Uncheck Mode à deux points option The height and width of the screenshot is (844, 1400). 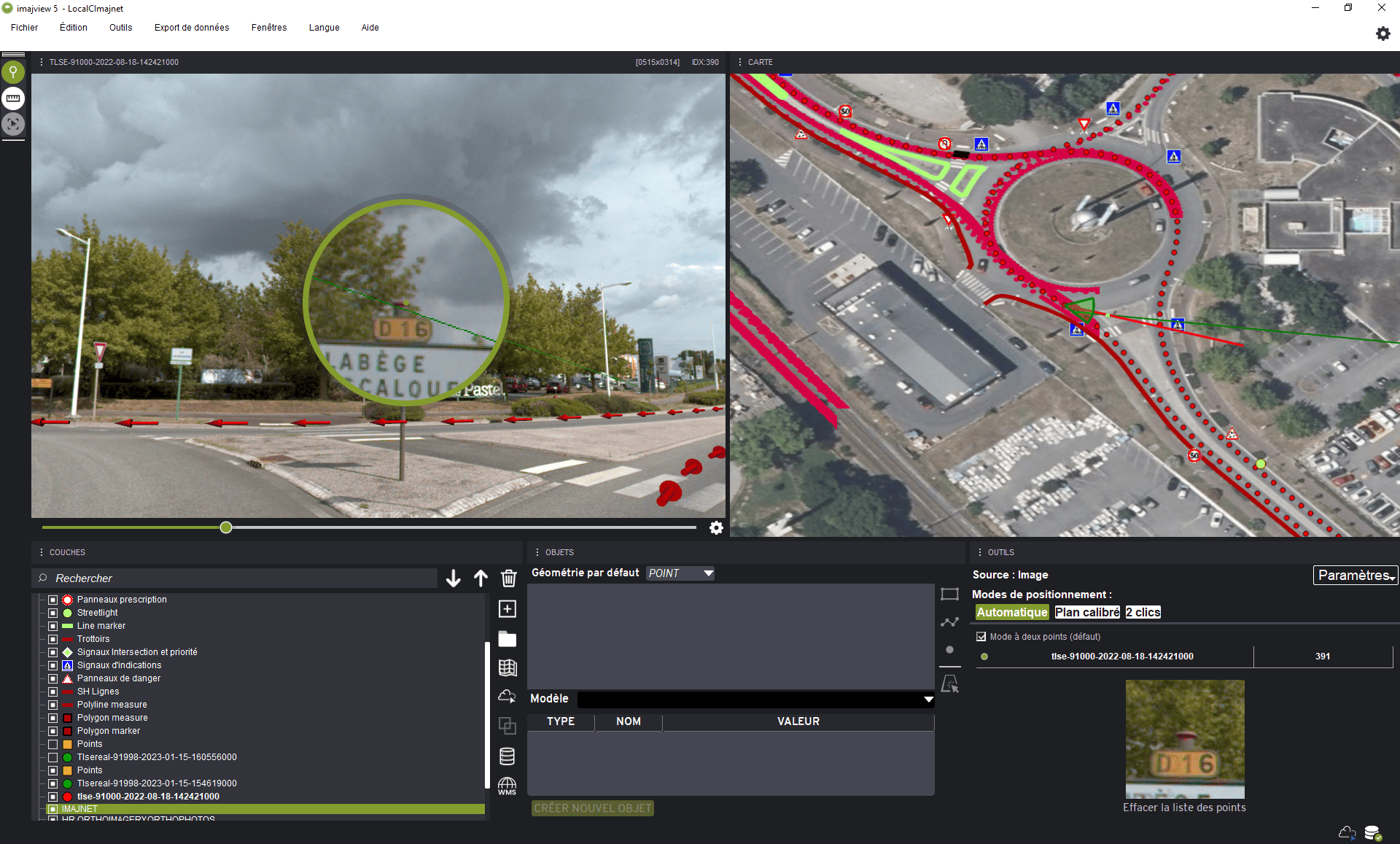tap(981, 637)
